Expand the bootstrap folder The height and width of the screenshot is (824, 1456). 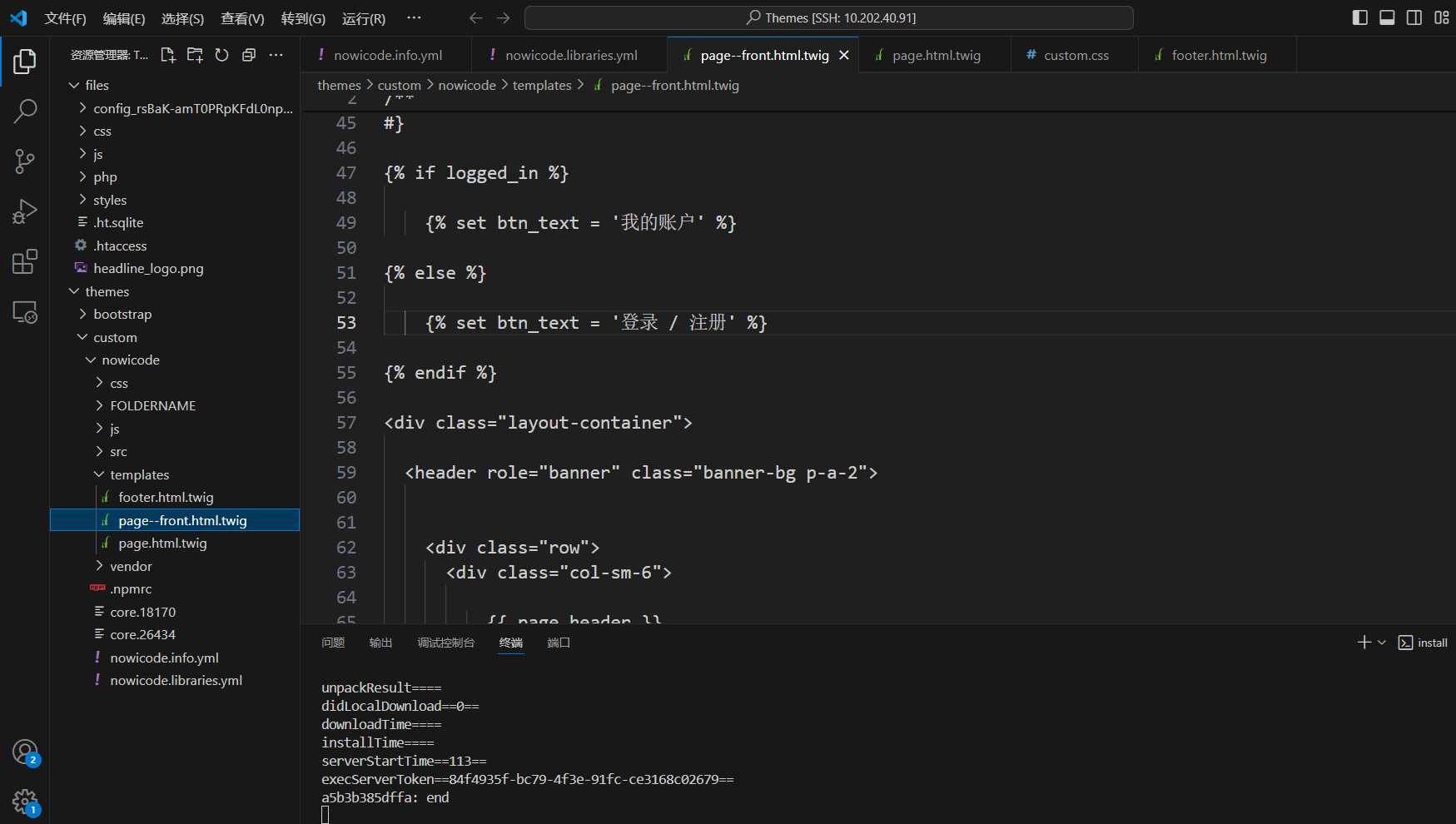175,314
